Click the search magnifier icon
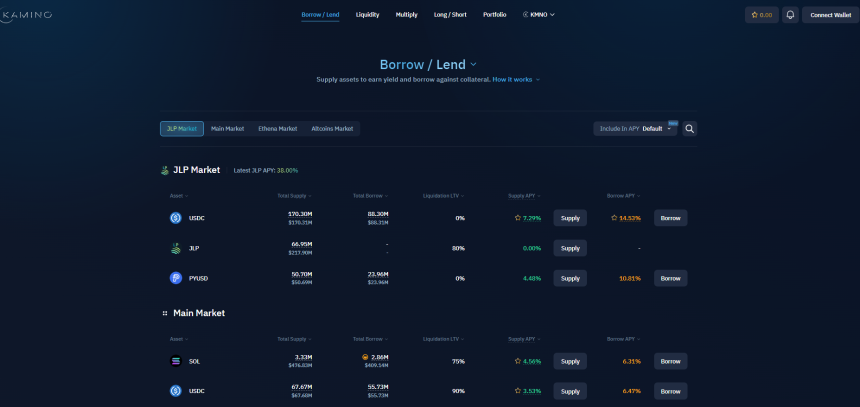Image resolution: width=860 pixels, height=407 pixels. [x=690, y=129]
